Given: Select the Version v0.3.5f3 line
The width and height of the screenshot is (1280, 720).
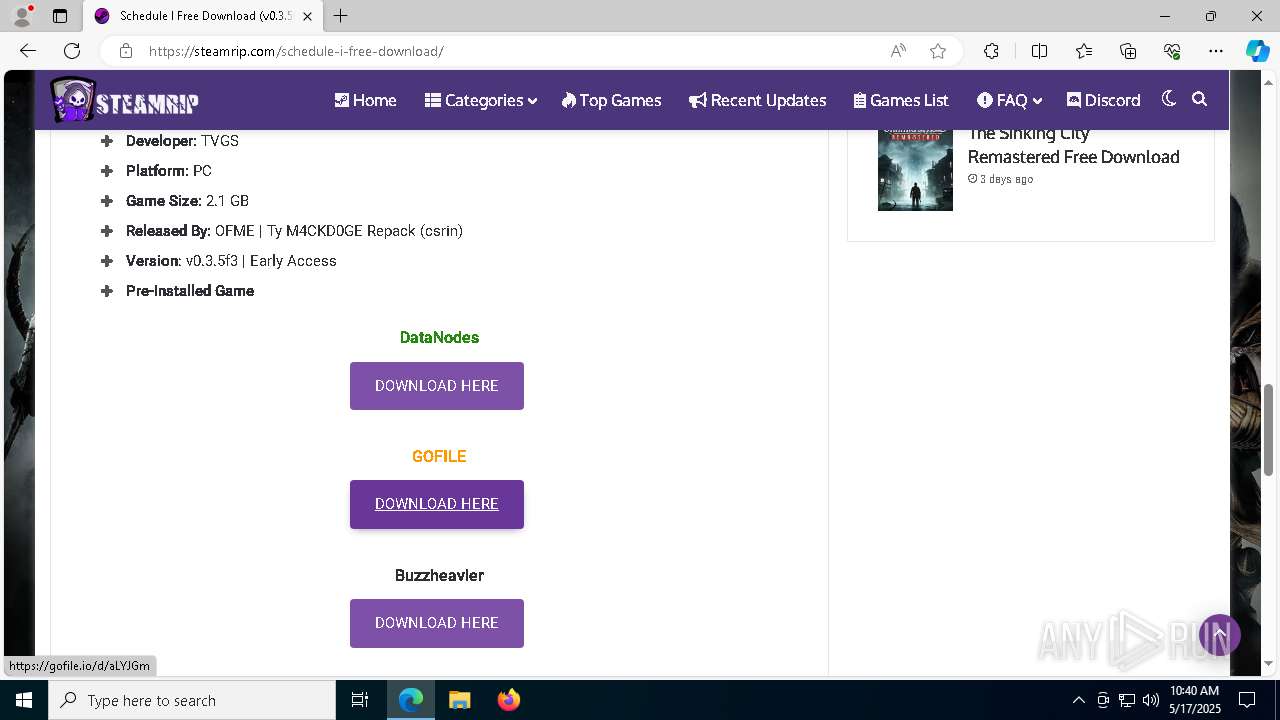Looking at the screenshot, I should point(231,260).
